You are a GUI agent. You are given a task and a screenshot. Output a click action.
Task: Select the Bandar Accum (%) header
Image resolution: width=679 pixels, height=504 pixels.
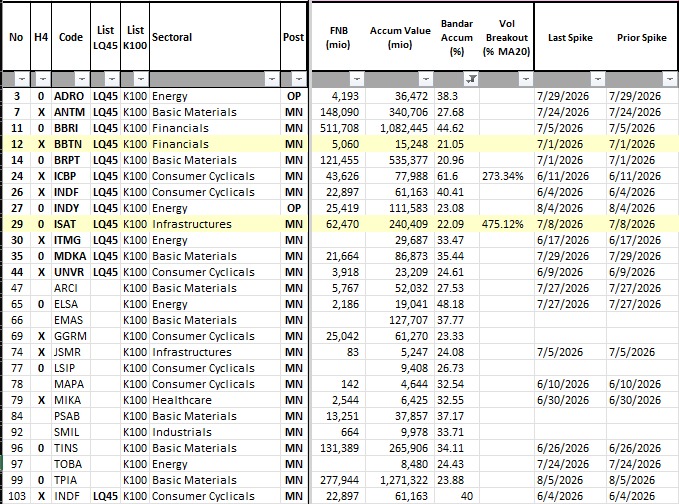pos(456,37)
